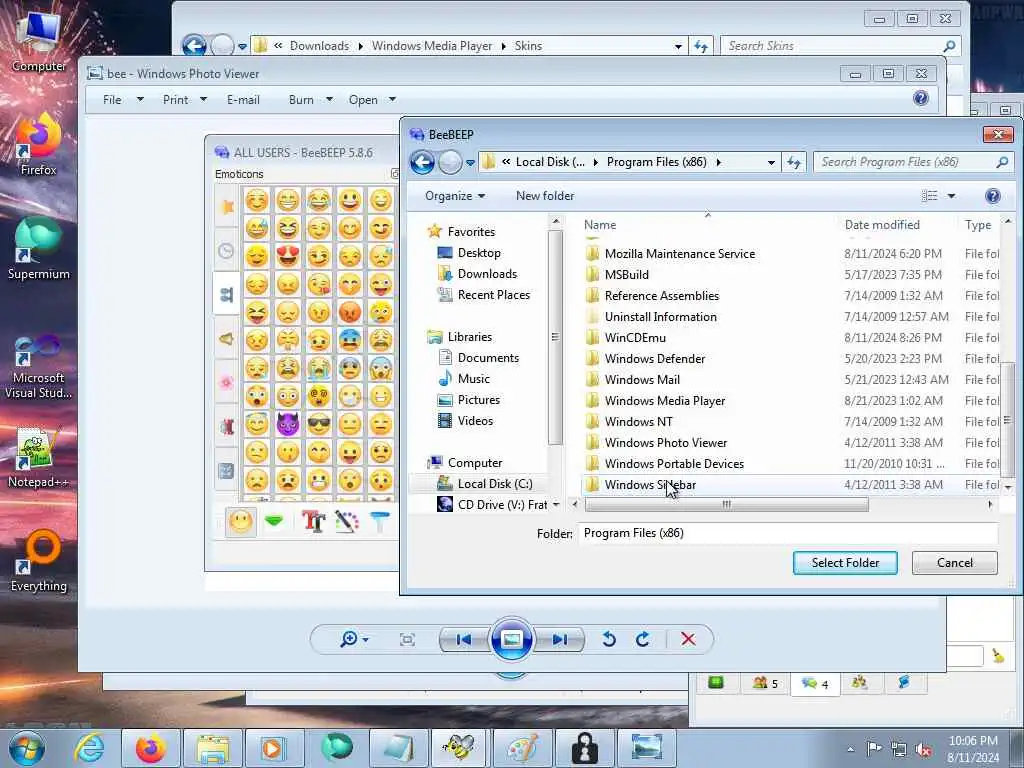Select the Windows Photo Viewer folder
1024x768 pixels.
(665, 442)
